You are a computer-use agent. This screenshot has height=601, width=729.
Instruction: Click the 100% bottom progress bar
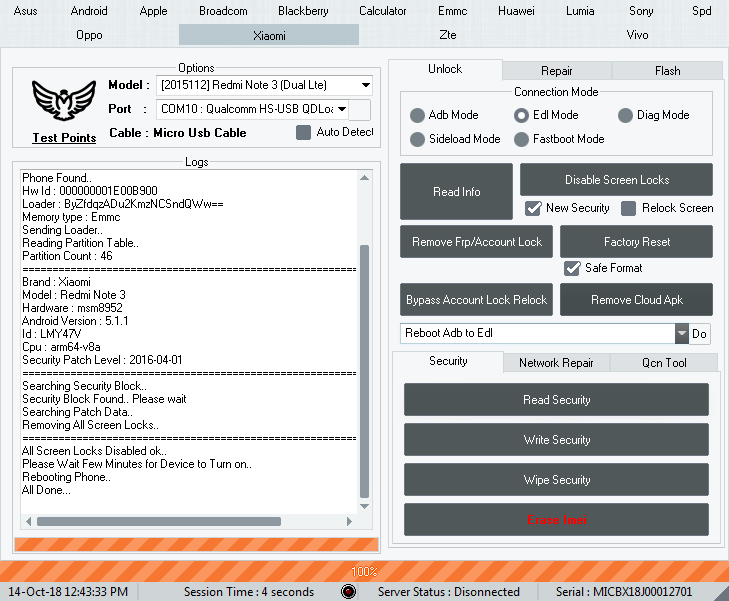(364, 571)
